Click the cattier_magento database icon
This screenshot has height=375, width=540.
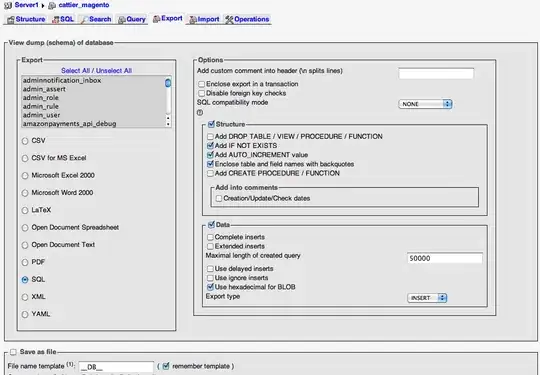pyautogui.click(x=52, y=5)
